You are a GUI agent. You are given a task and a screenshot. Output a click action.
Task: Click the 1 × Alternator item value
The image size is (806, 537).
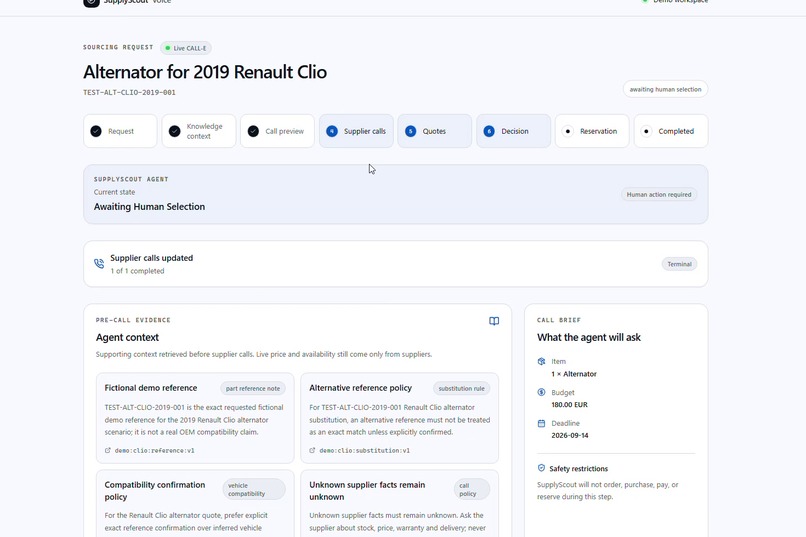coord(574,374)
